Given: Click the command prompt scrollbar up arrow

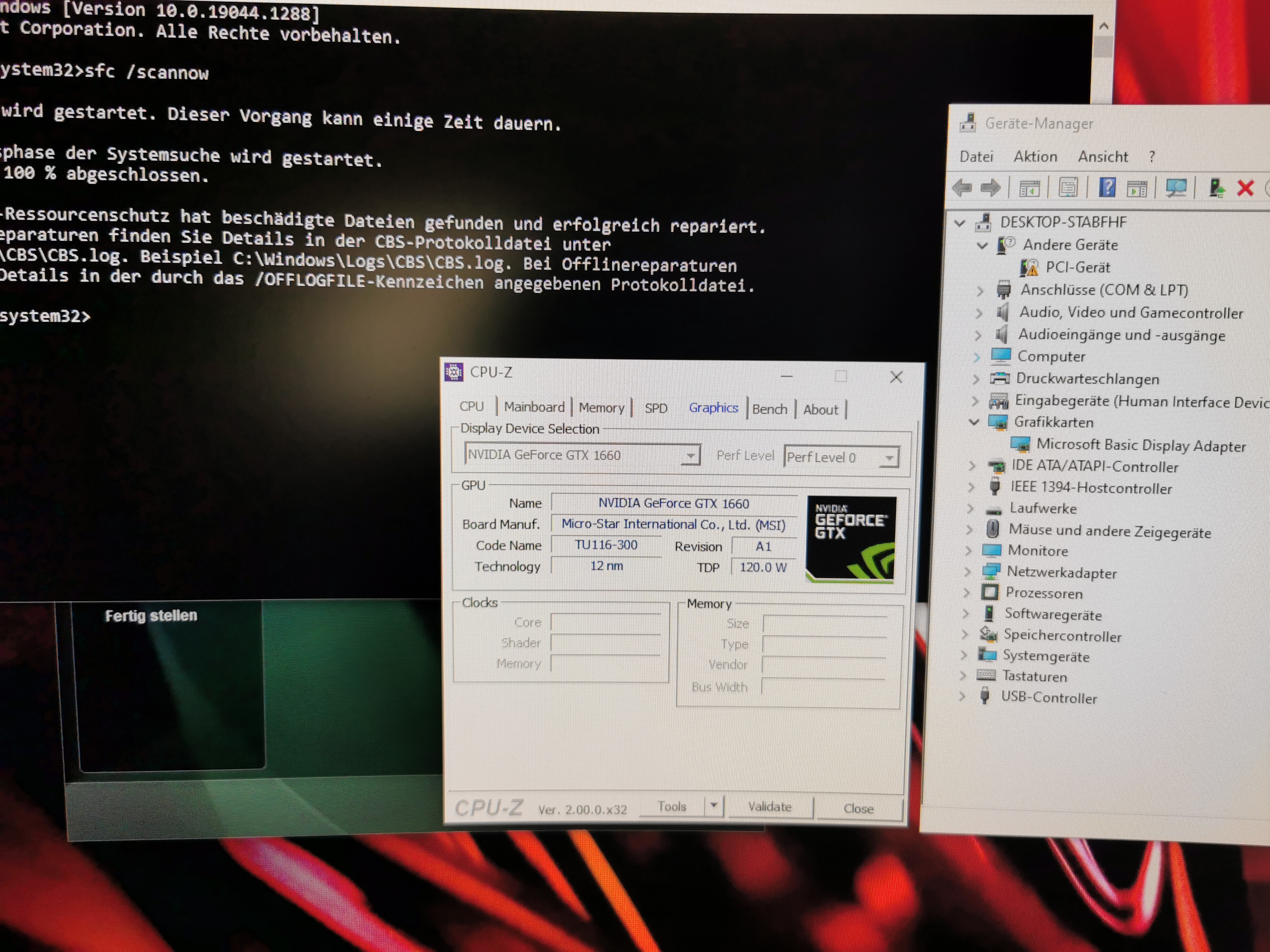Looking at the screenshot, I should 1104,26.
